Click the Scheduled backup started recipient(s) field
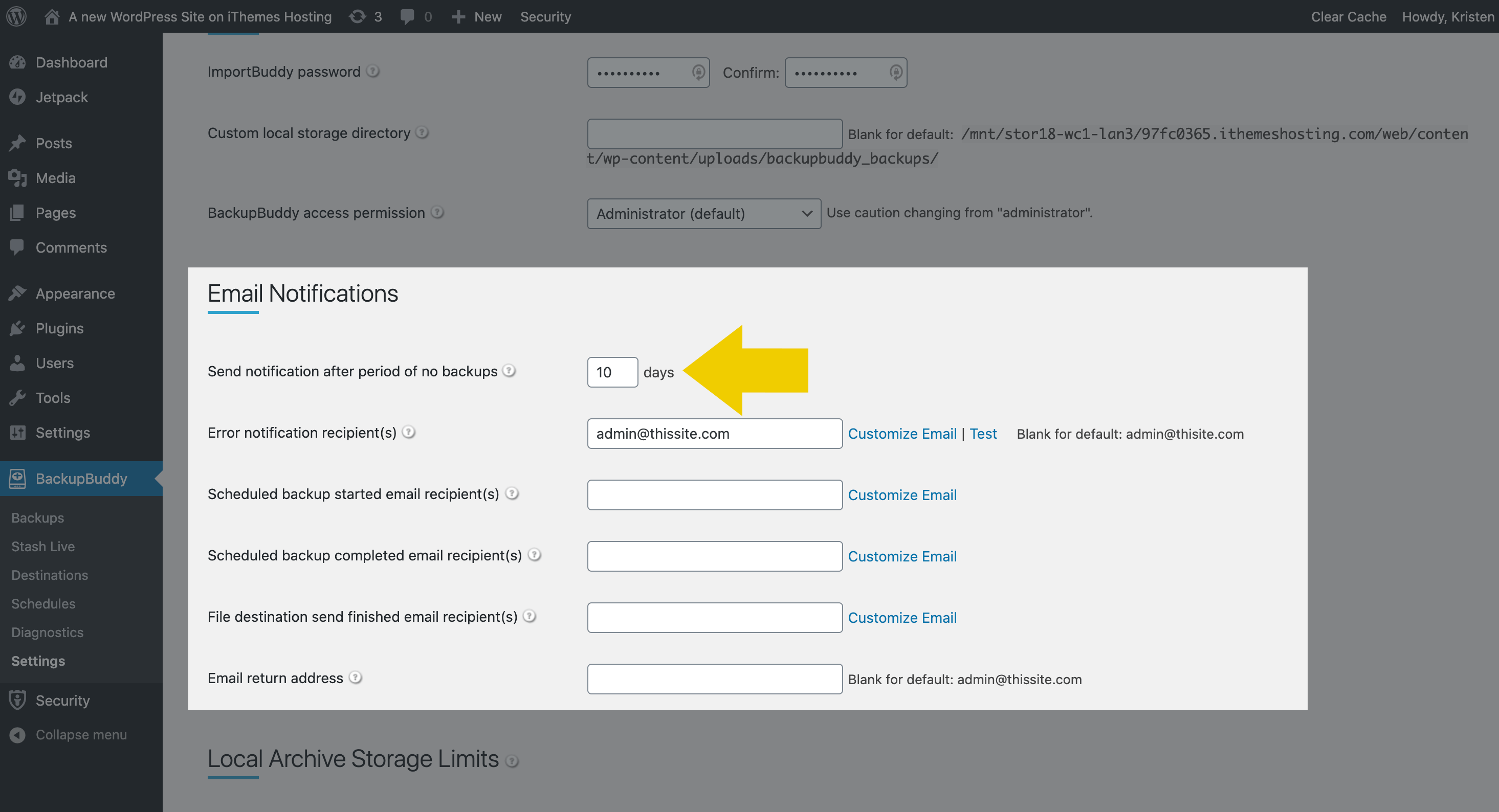 click(x=715, y=495)
